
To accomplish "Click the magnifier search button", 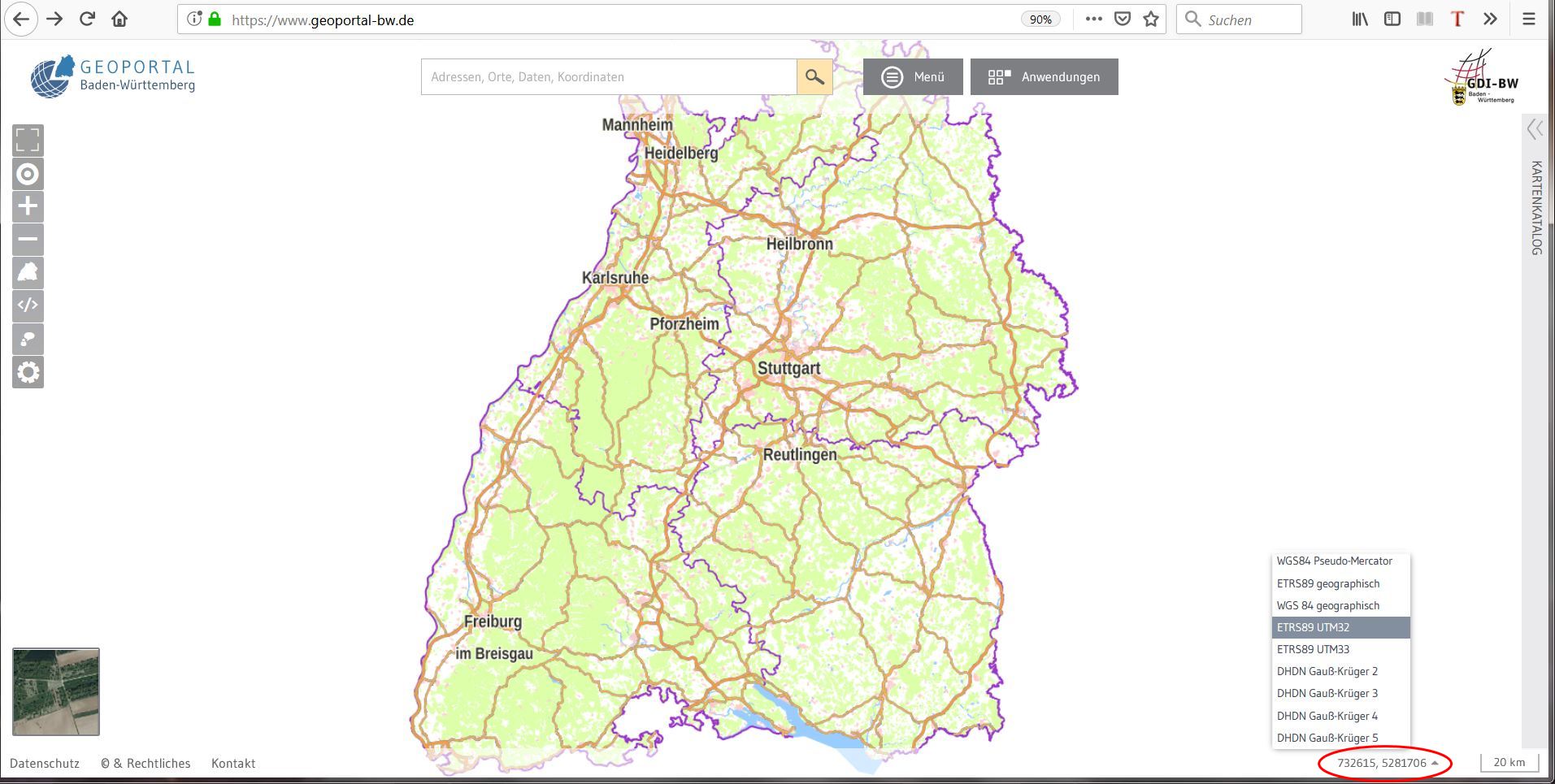I will (814, 77).
